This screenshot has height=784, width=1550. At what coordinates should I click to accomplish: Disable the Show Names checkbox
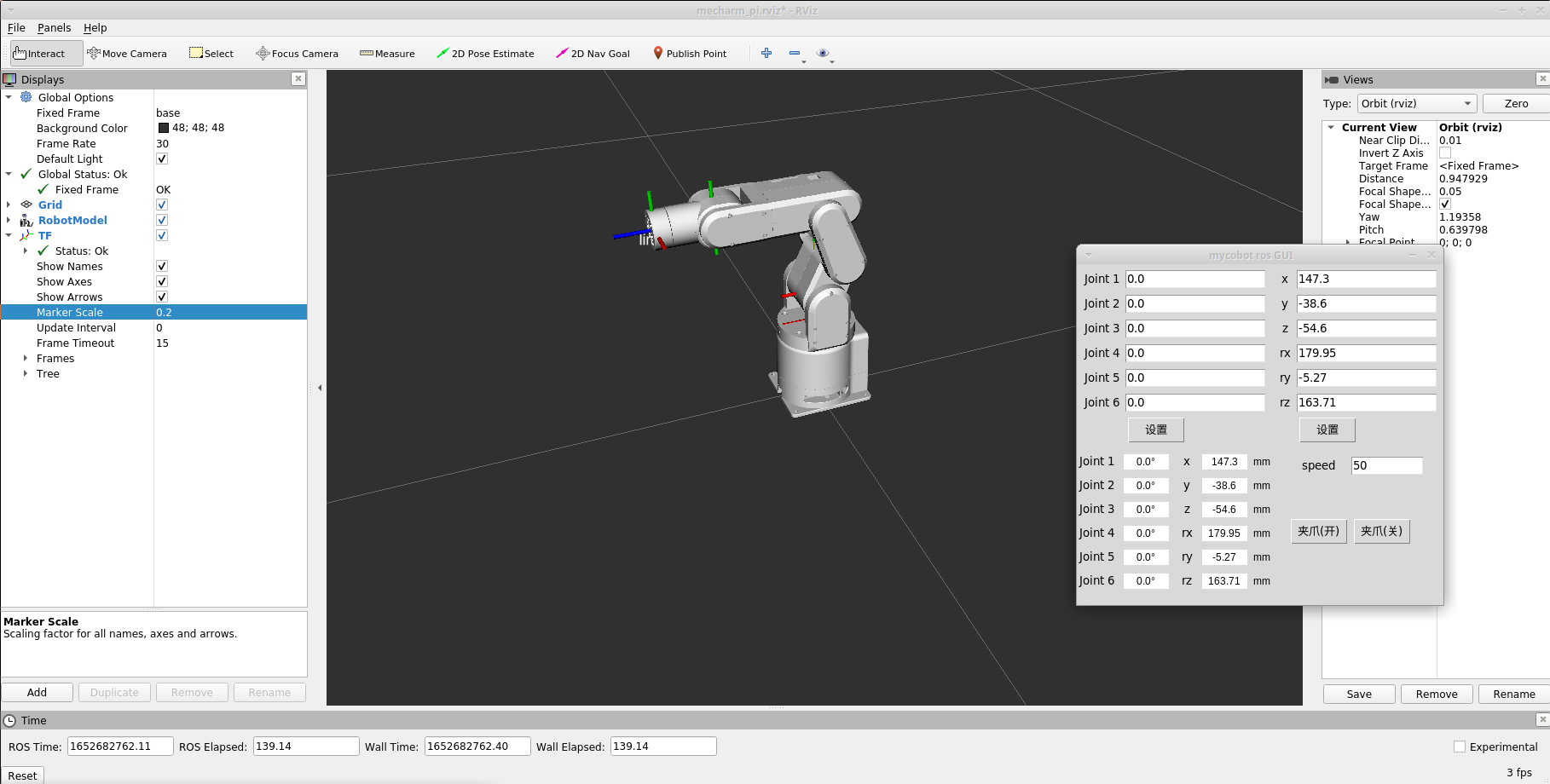162,267
